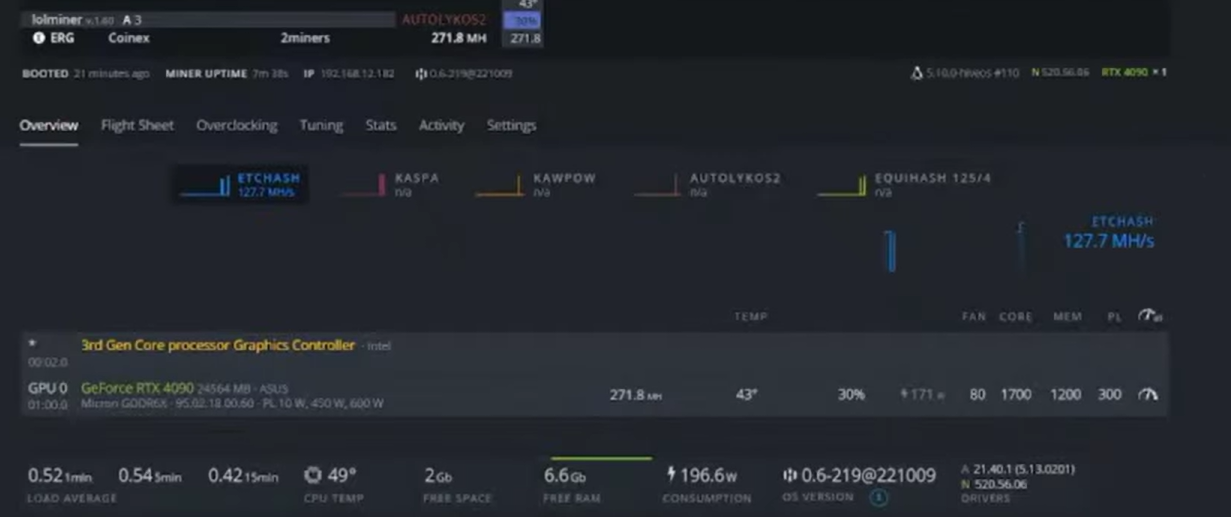Open the Settings tab

tap(511, 125)
